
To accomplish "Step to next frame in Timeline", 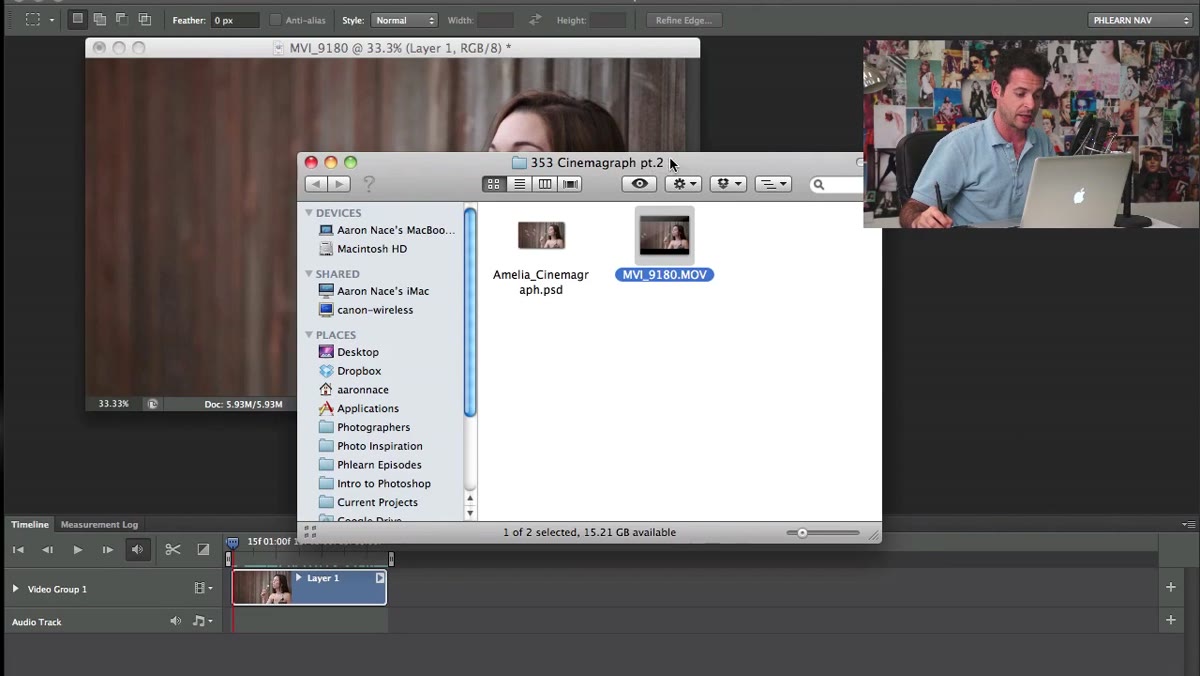I will (107, 549).
